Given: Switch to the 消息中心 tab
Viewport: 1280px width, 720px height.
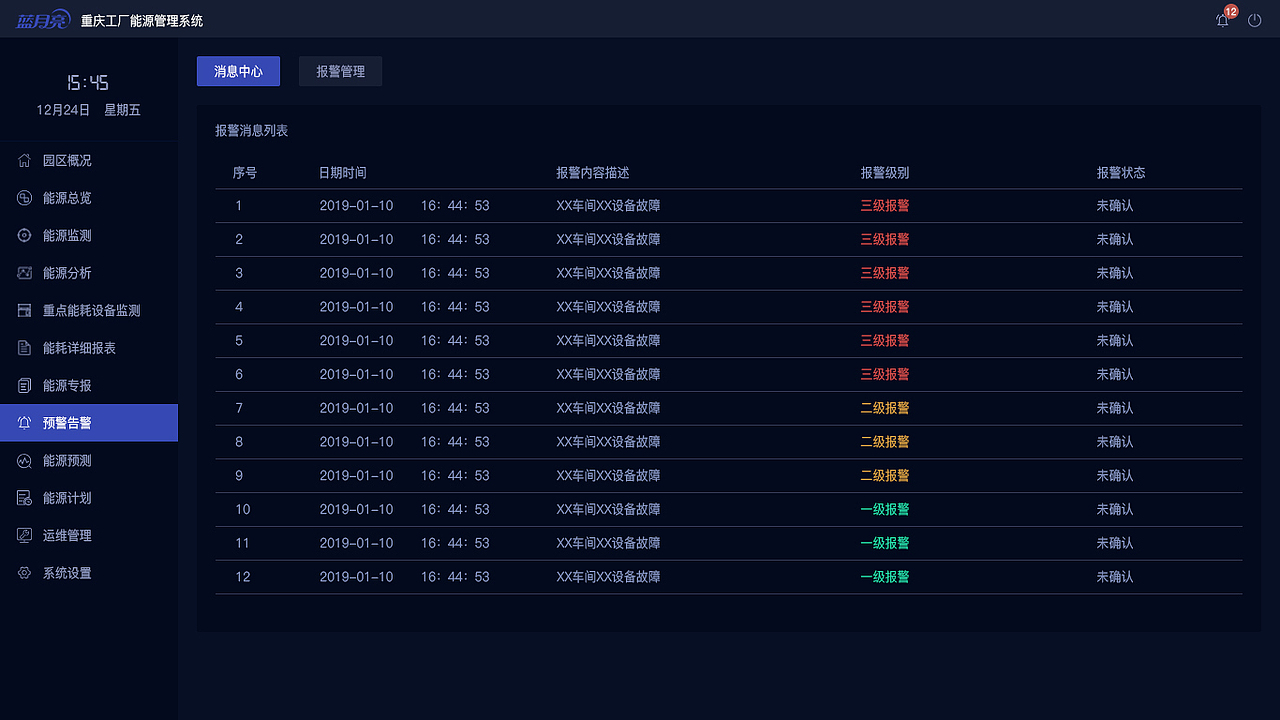Looking at the screenshot, I should [238, 71].
